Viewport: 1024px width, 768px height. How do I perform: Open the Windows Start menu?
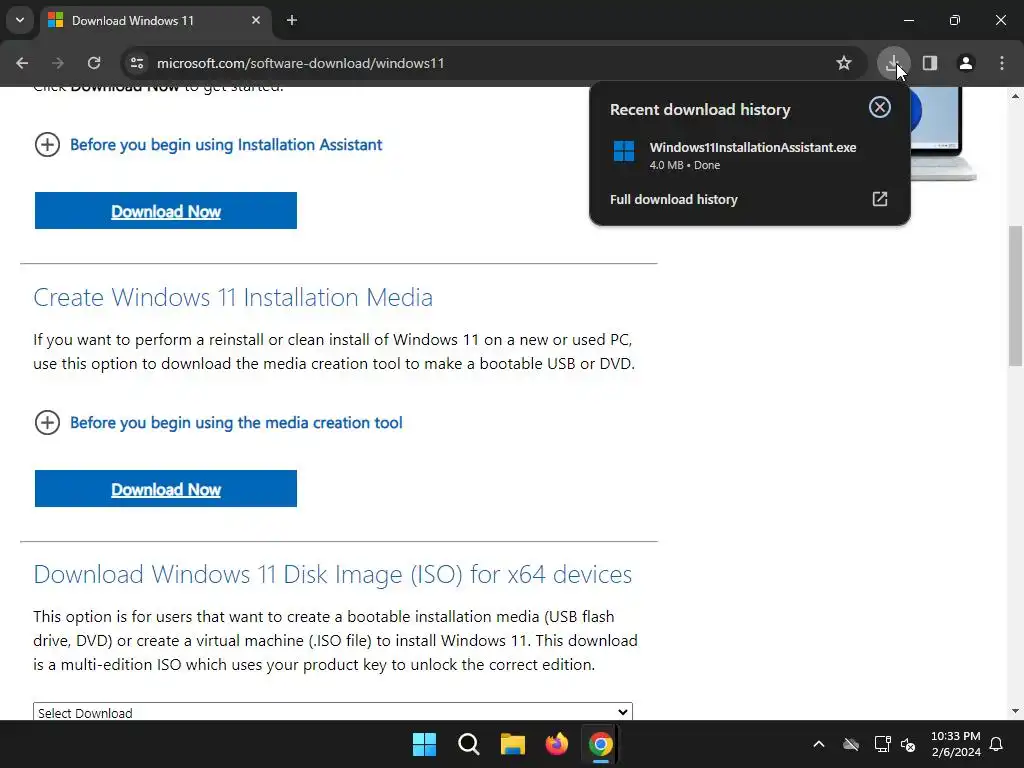click(424, 744)
